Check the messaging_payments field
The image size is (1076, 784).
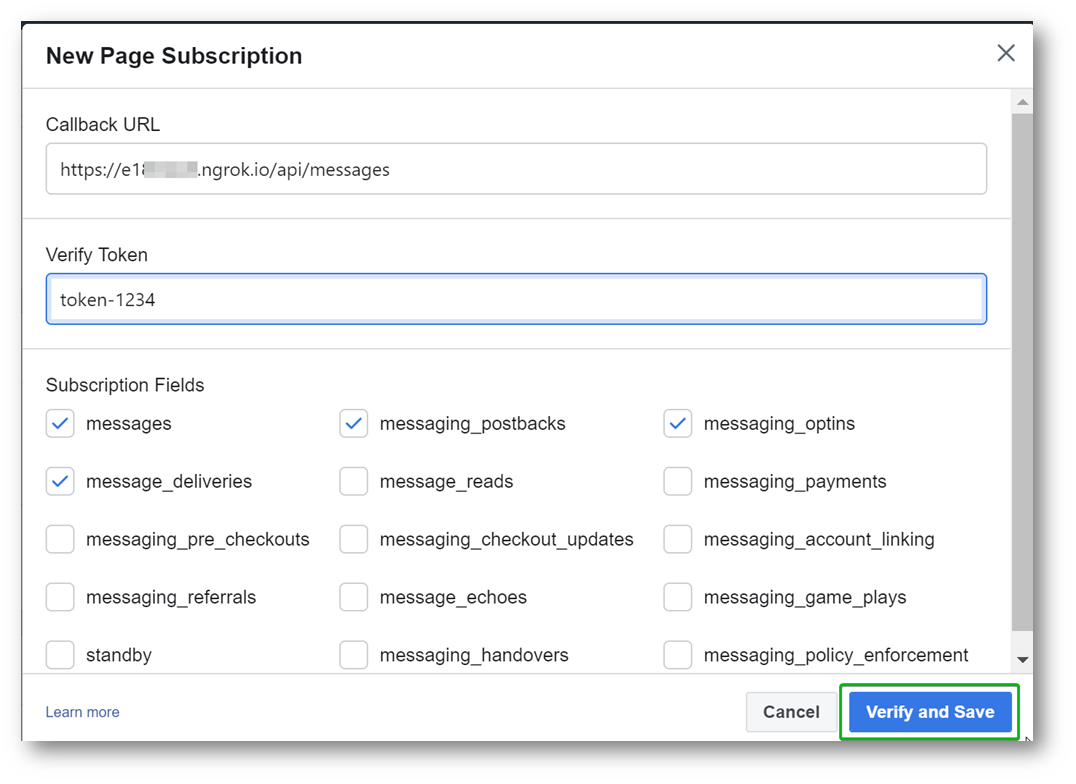click(x=678, y=482)
